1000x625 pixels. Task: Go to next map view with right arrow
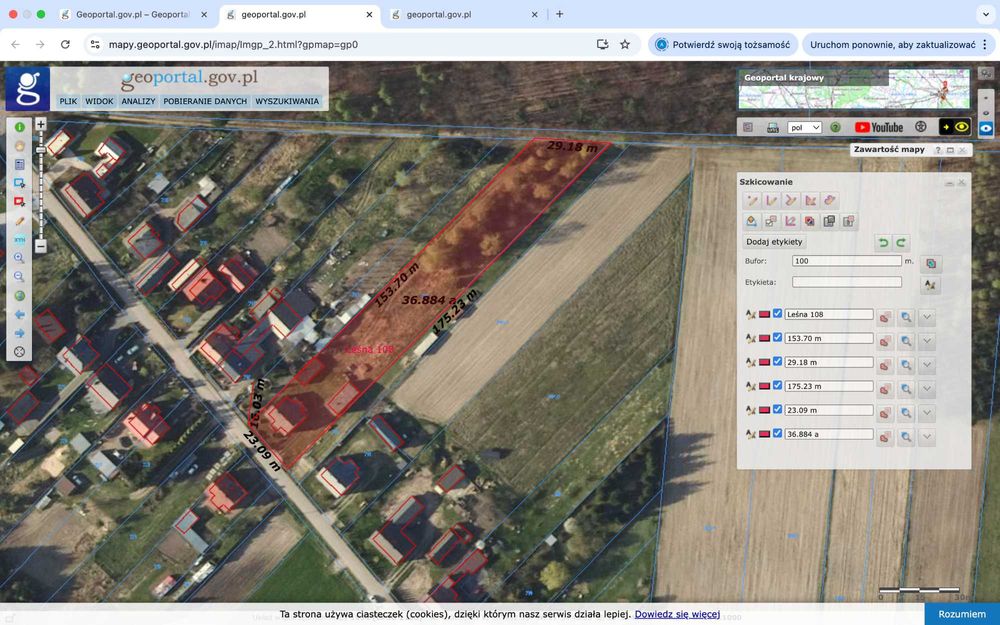coord(19,333)
